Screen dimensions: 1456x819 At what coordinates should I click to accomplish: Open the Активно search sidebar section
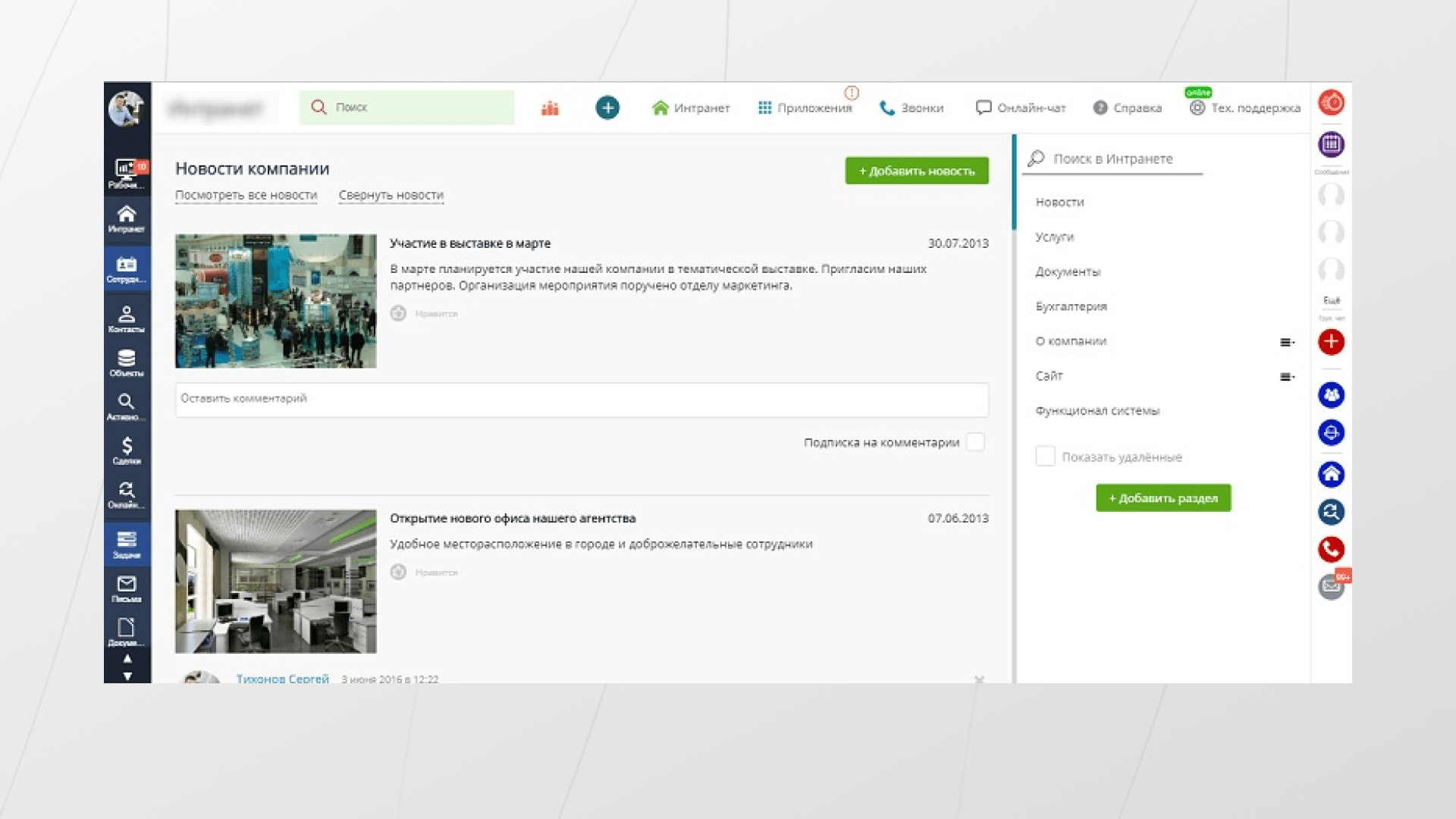[127, 407]
